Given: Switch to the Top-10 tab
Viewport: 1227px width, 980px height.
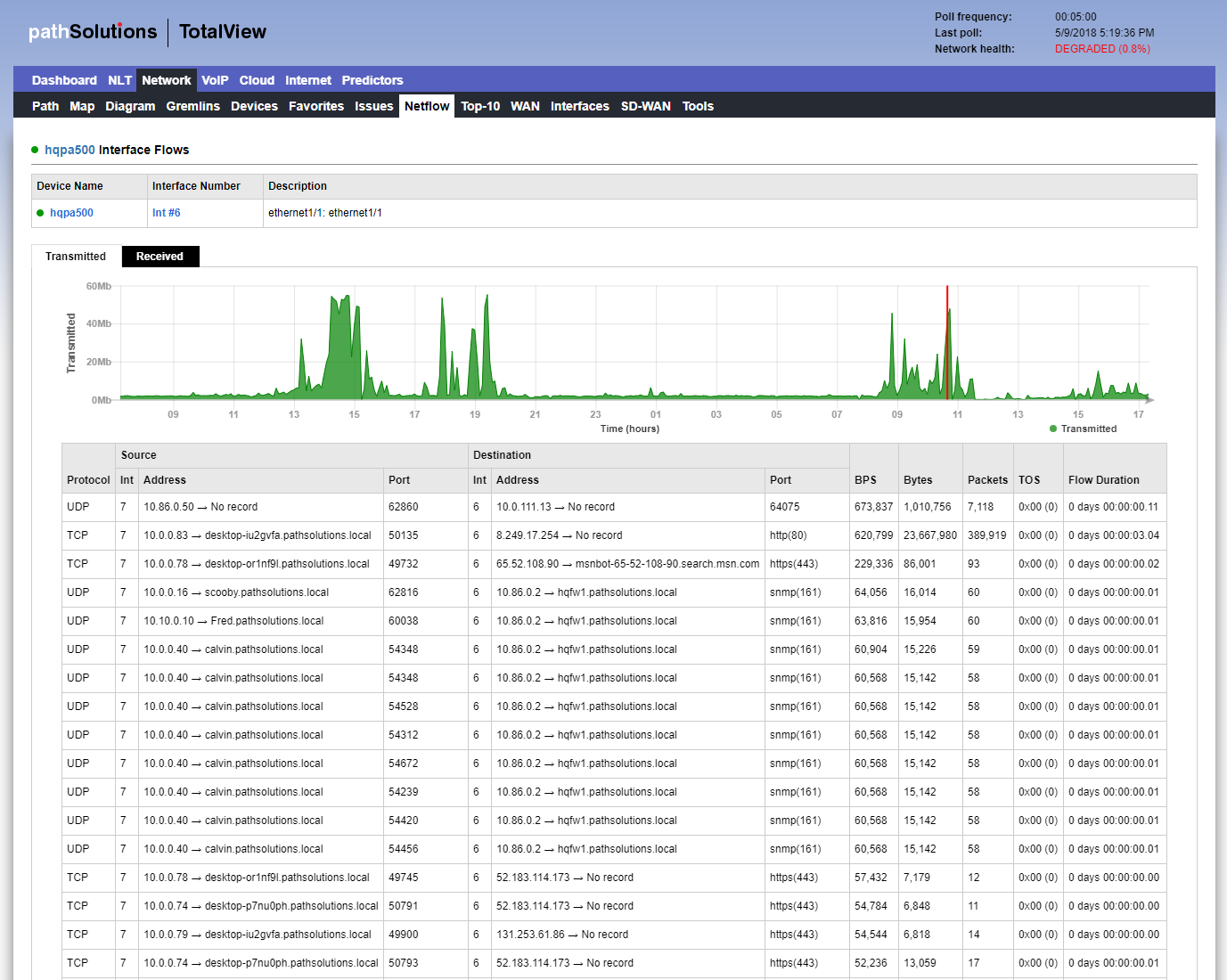Looking at the screenshot, I should (x=480, y=105).
